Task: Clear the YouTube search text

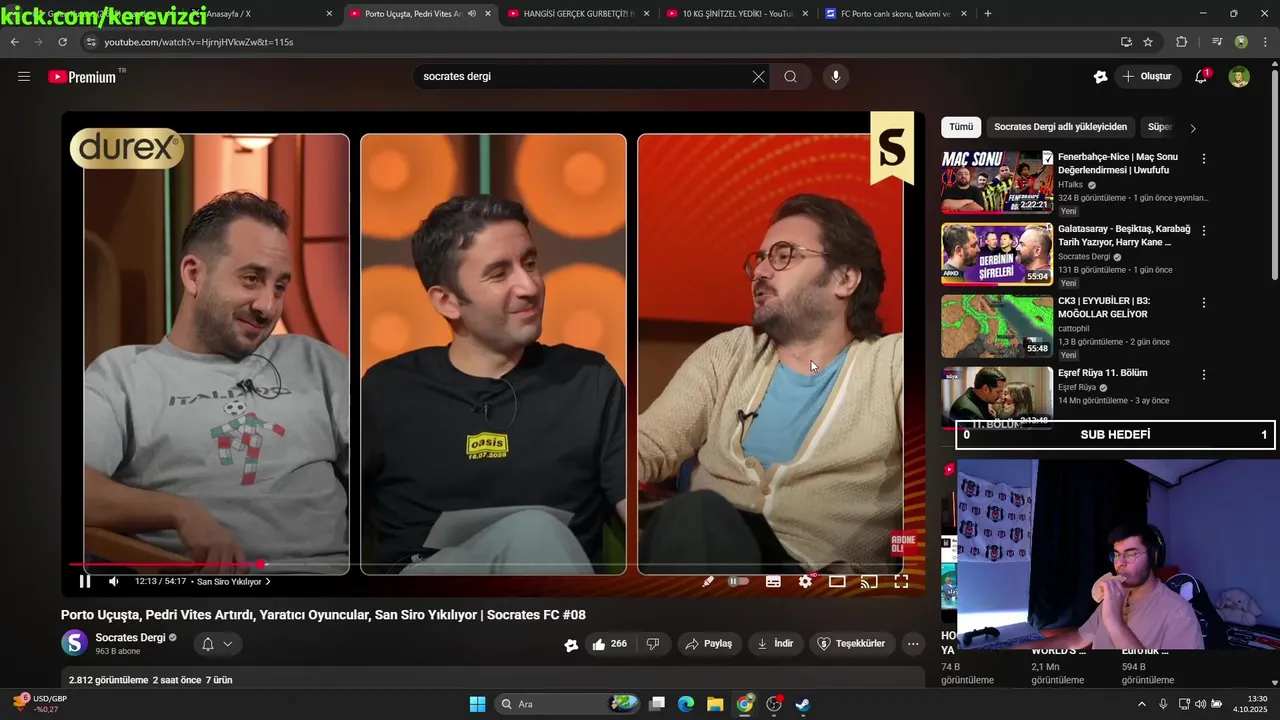Action: coord(758,76)
